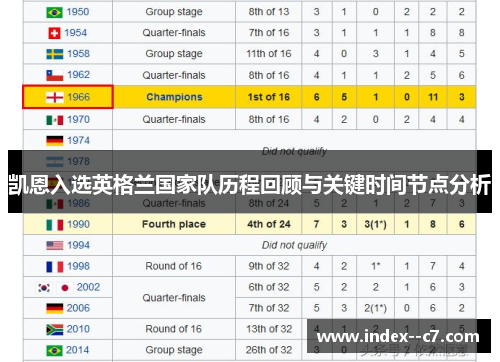Click the Switzerland flag beside 1954
The image size is (500, 362).
[x=54, y=33]
